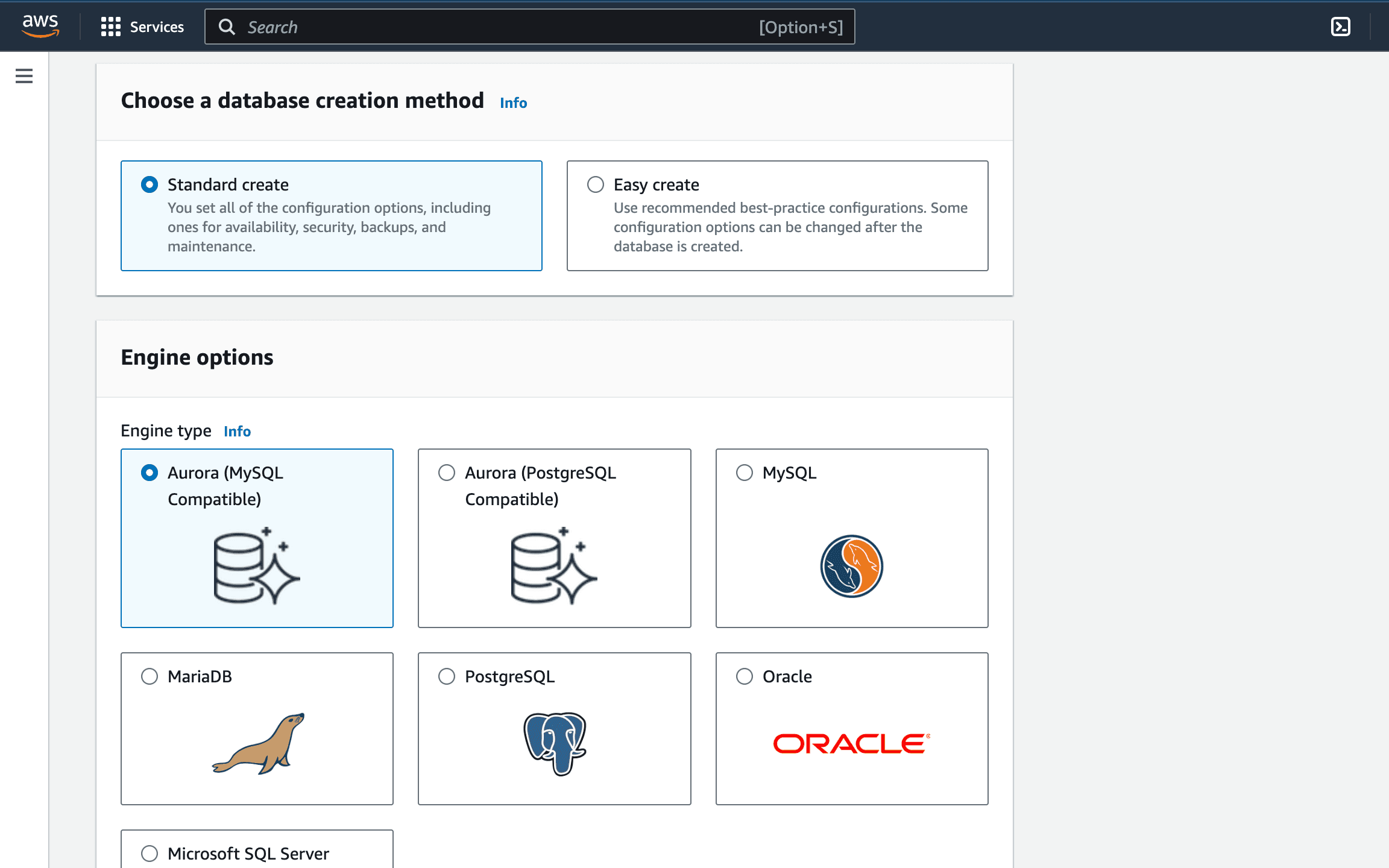Viewport: 1389px width, 868px height.
Task: Open the CloudShell terminal icon
Action: [1340, 27]
